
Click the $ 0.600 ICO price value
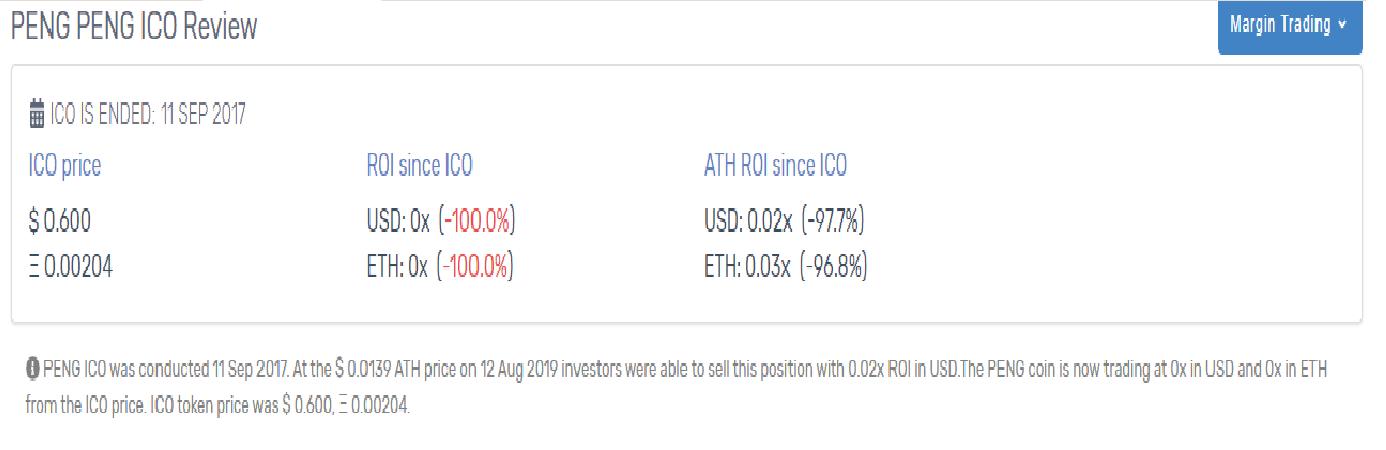tap(60, 221)
